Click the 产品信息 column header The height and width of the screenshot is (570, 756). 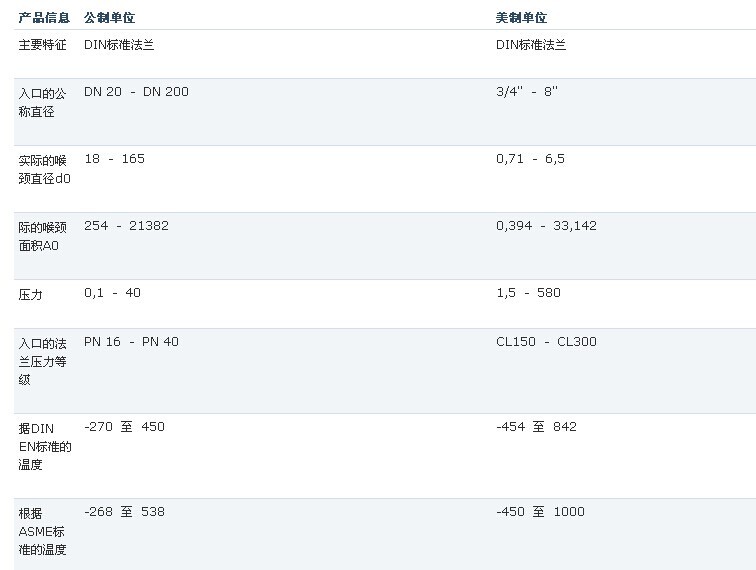pos(44,17)
